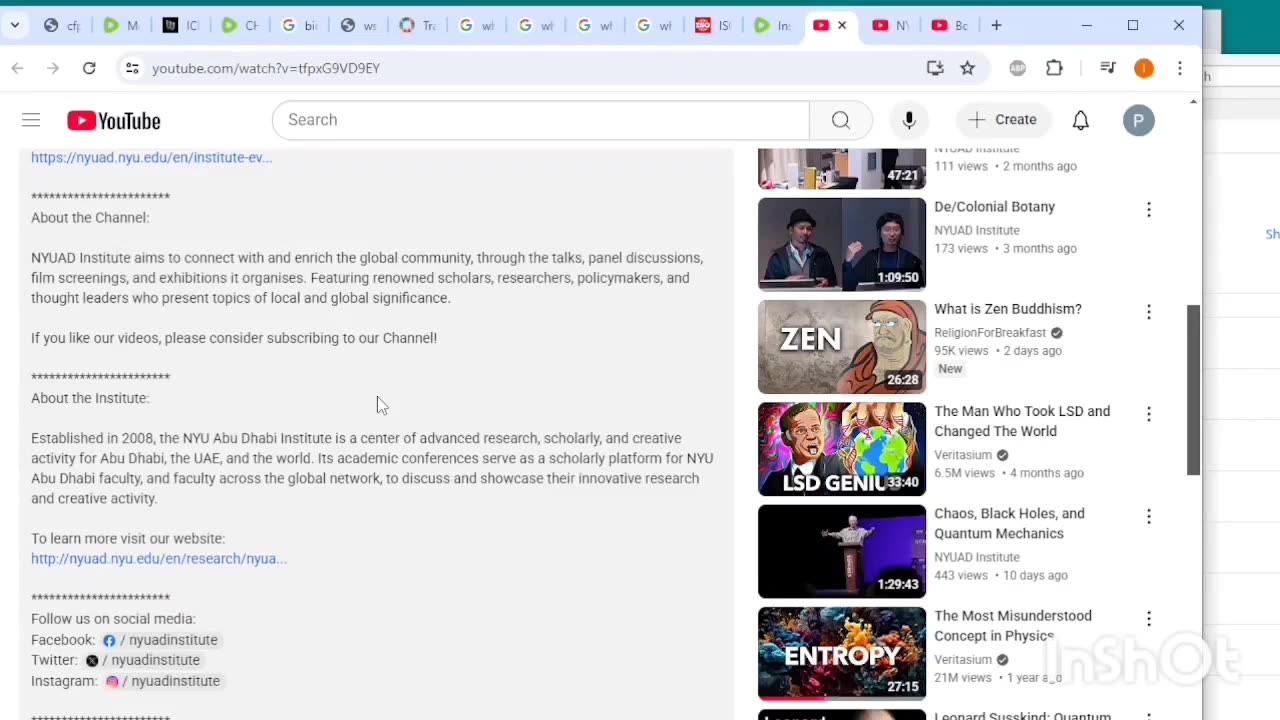Open Chaos, Black Holes, Quantum Mechanics title
The height and width of the screenshot is (720, 1280).
1009,523
